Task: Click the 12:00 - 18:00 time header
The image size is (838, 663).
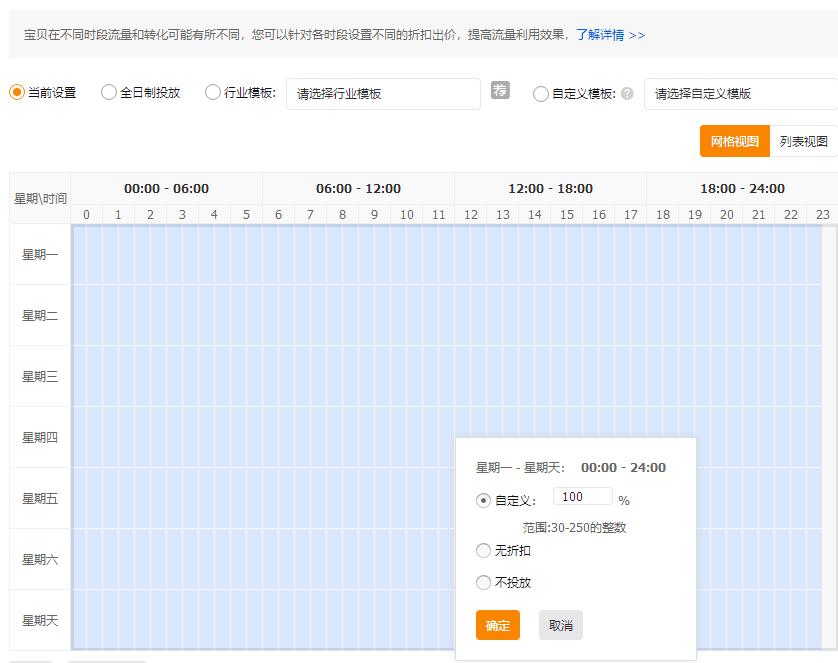Action: pos(550,189)
